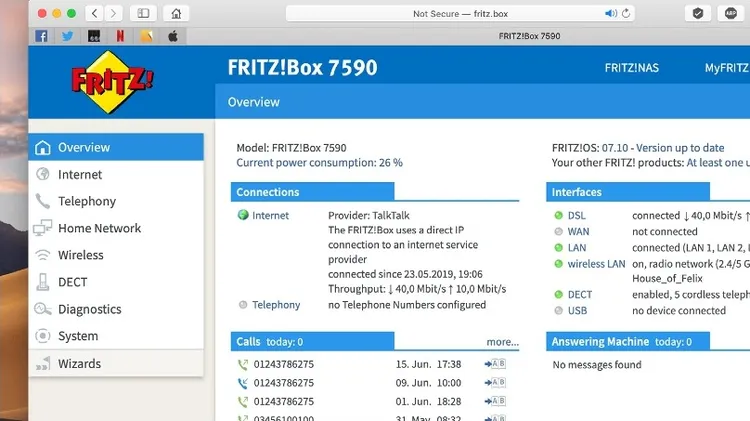Click call icon for 15. Jun. entry
The image size is (750, 421).
243,365
